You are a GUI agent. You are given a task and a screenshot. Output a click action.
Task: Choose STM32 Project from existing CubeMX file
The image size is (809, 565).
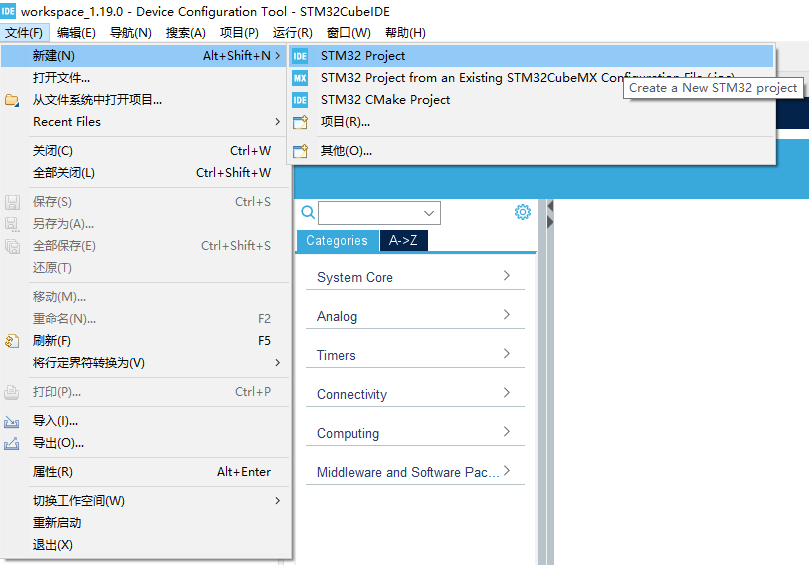(x=531, y=78)
